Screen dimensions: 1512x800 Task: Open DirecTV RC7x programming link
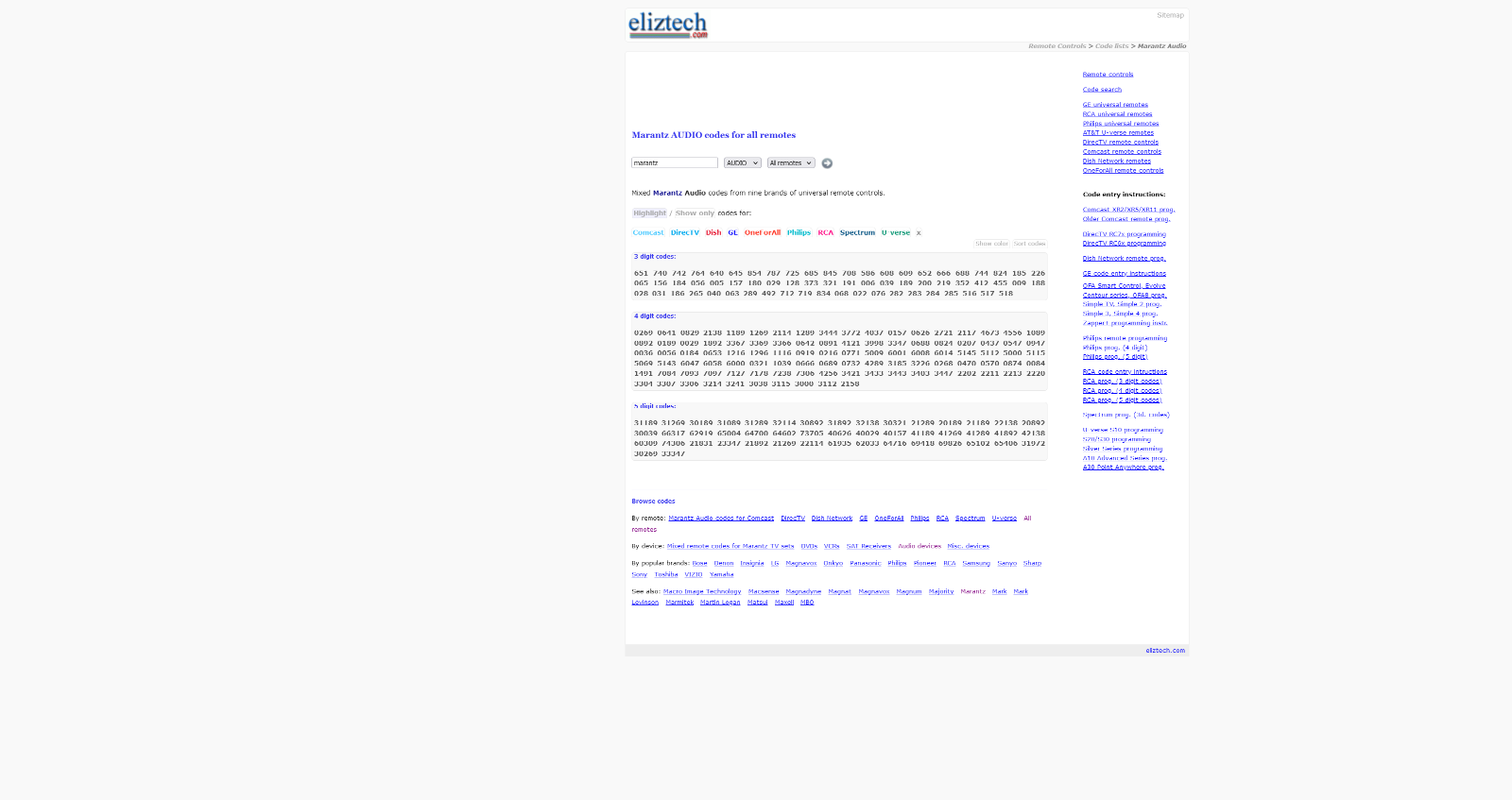pyautogui.click(x=1125, y=234)
